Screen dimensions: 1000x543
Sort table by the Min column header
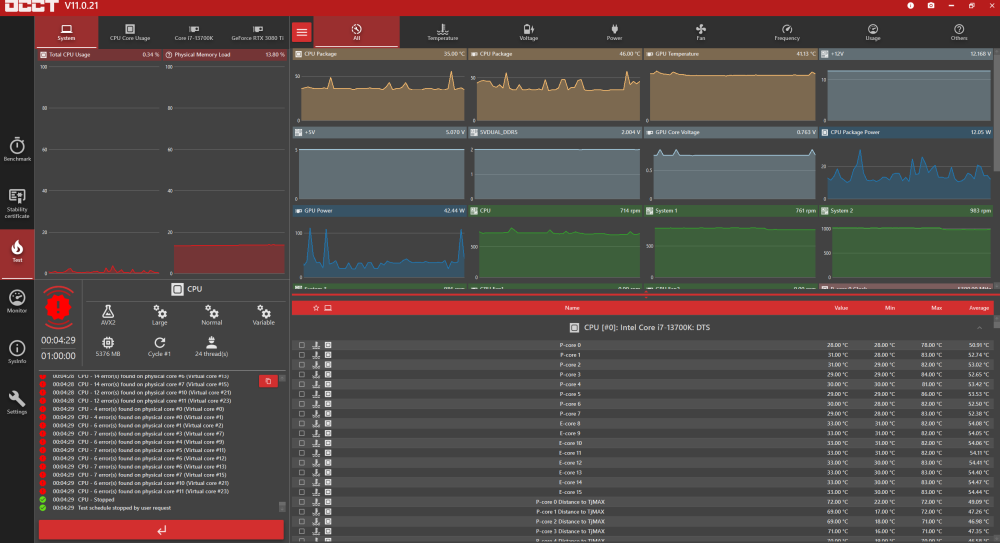click(890, 308)
